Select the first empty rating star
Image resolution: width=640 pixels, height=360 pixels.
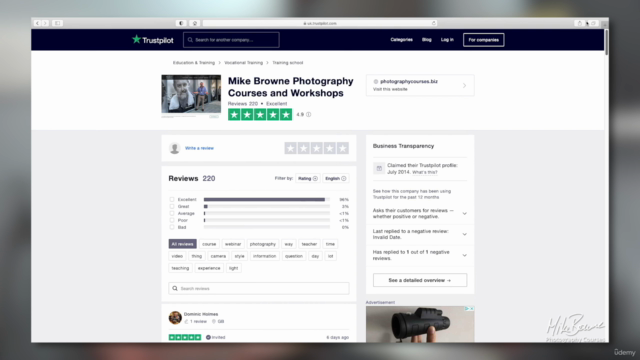pyautogui.click(x=291, y=148)
